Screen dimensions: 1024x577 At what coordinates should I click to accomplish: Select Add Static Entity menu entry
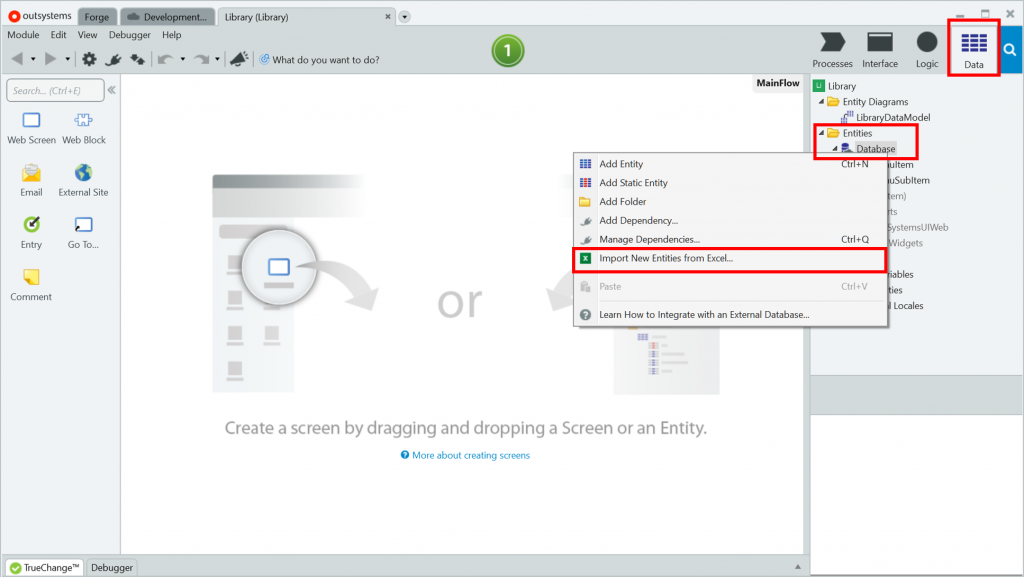click(633, 183)
